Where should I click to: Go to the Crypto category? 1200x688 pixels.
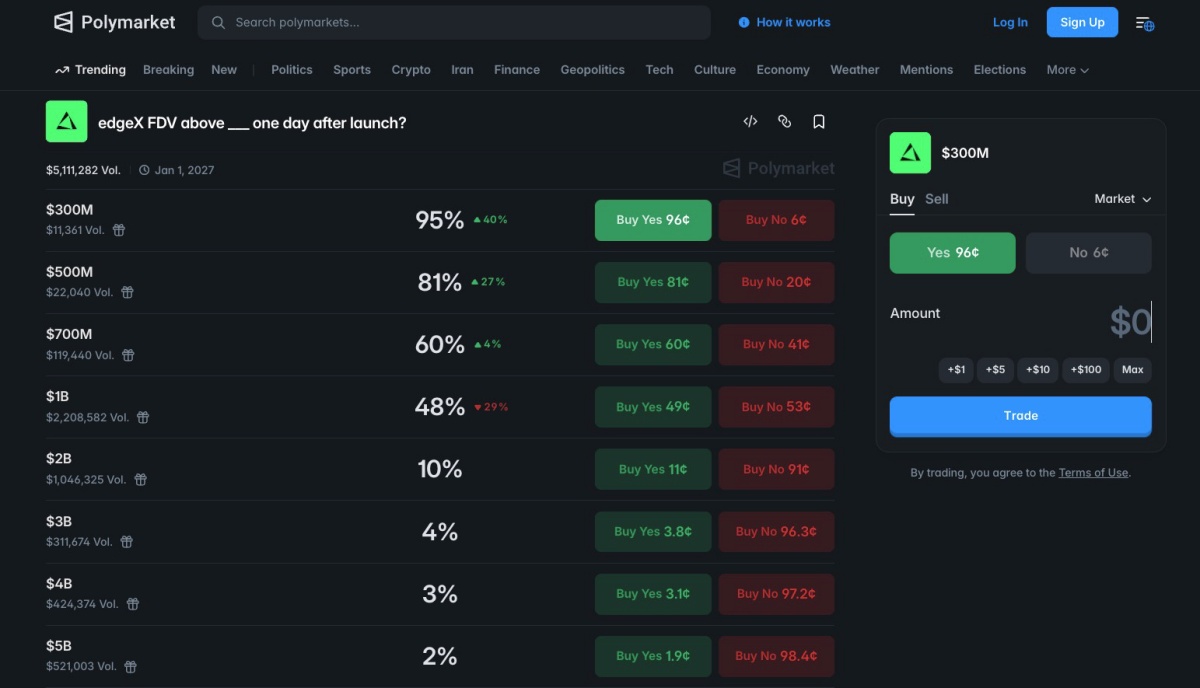coord(411,70)
